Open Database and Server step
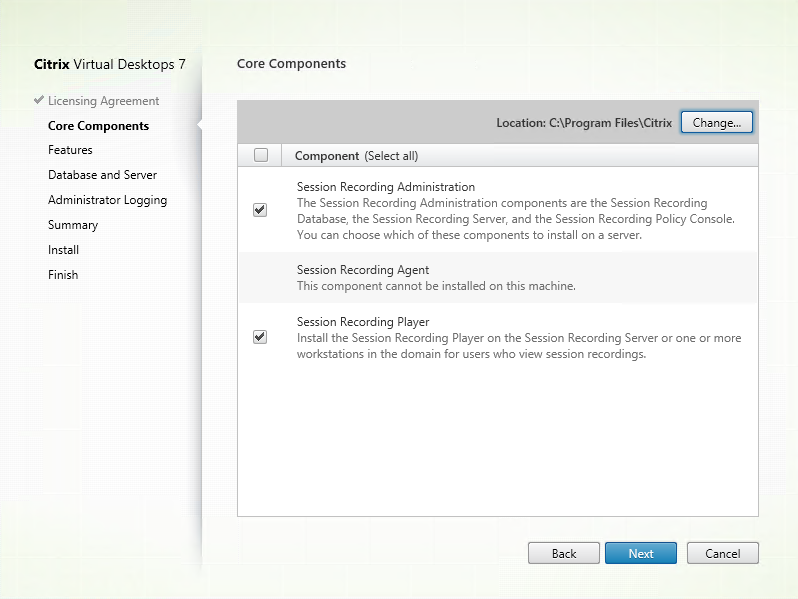The image size is (798, 599). (x=102, y=175)
